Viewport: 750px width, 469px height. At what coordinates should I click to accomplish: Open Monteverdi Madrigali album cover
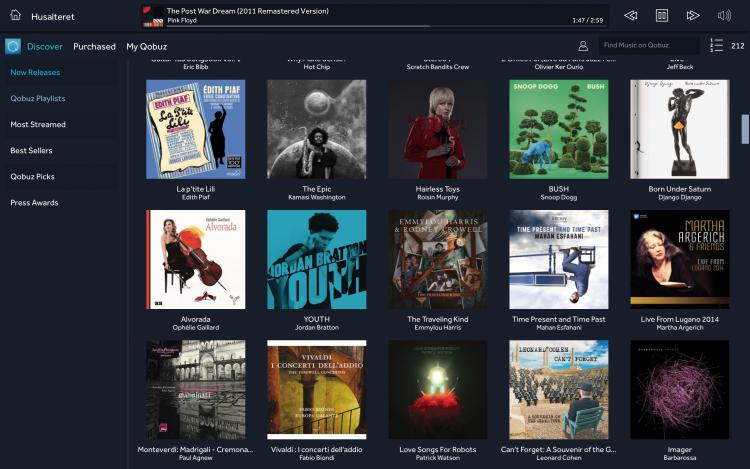196,390
